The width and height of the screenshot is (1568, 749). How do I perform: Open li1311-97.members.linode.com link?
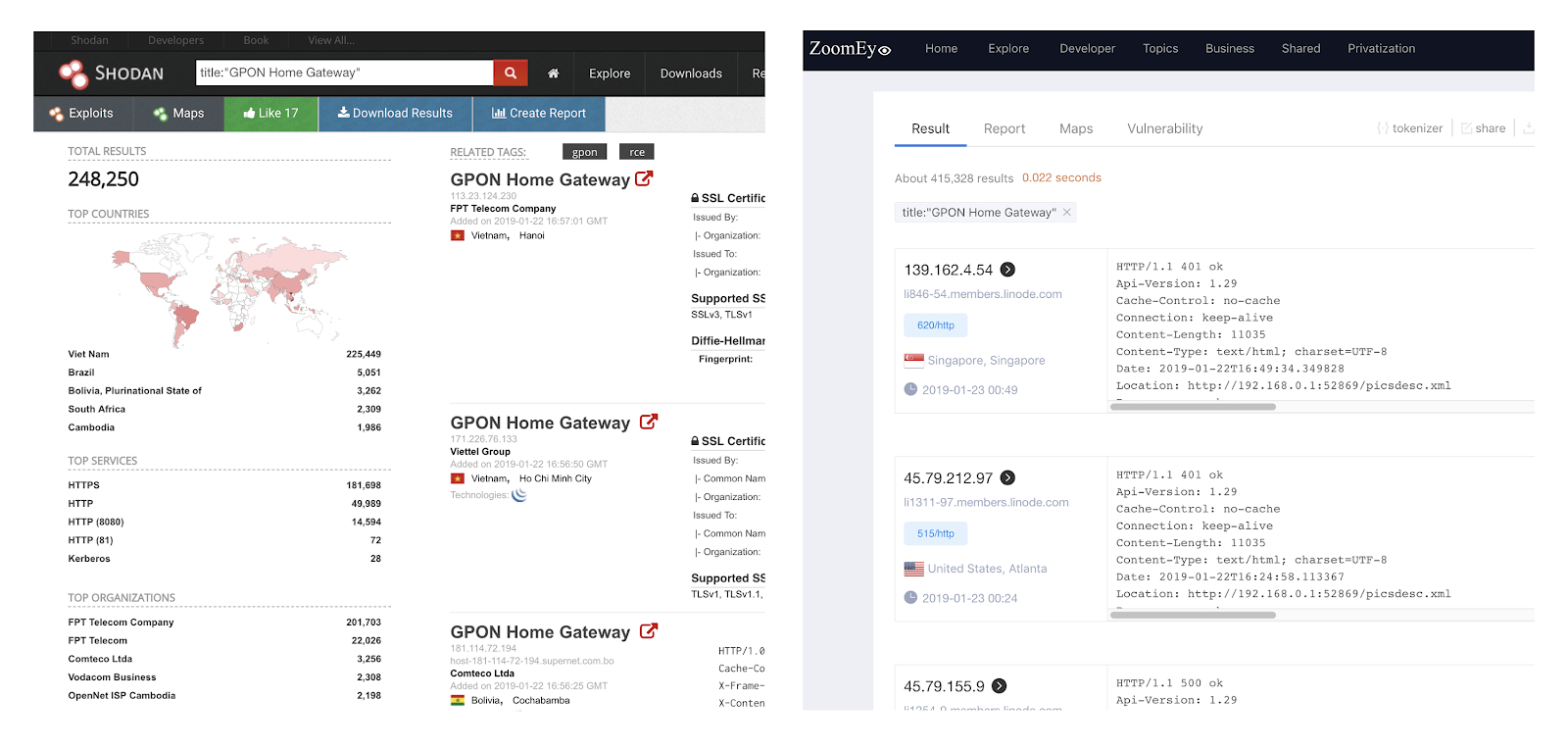986,502
